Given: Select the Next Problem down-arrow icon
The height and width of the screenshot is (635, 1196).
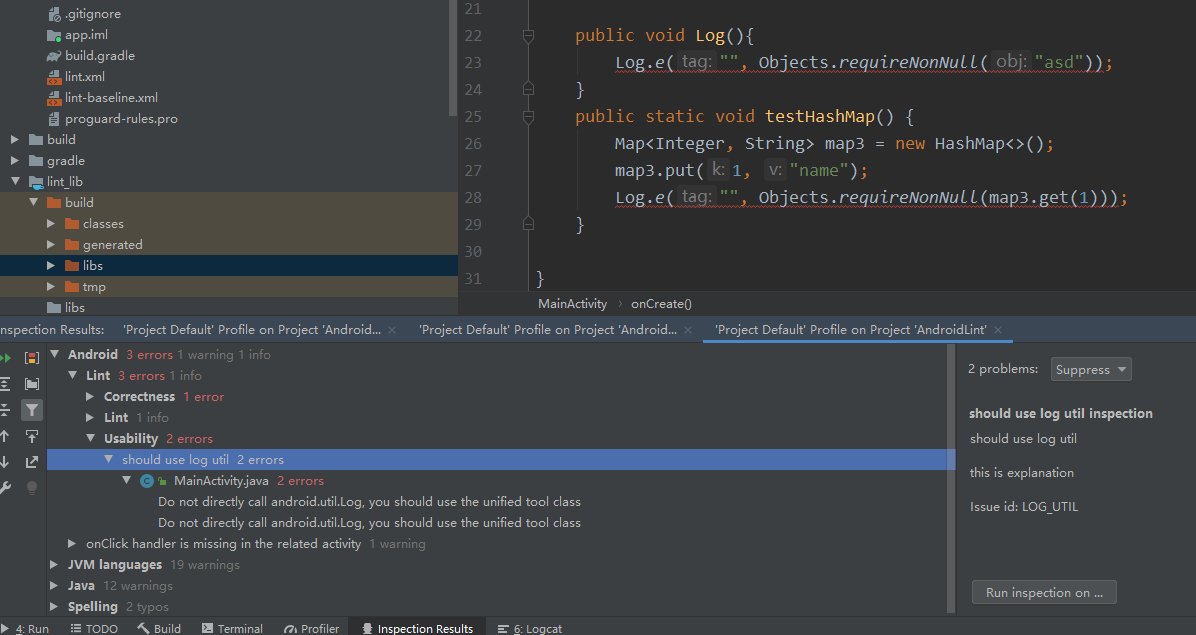Looking at the screenshot, I should pos(6,462).
